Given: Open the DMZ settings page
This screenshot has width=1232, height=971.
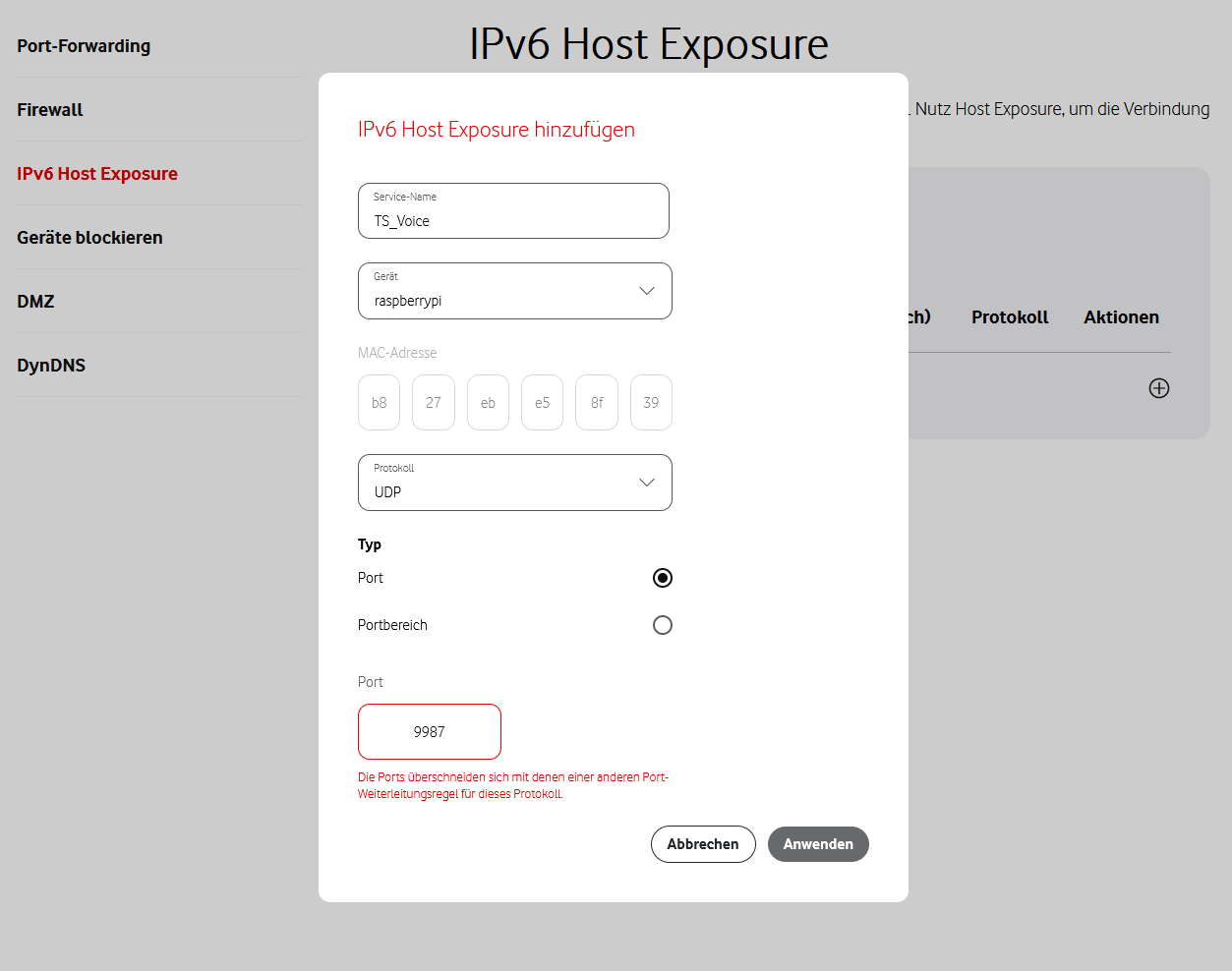Looking at the screenshot, I should (35, 302).
